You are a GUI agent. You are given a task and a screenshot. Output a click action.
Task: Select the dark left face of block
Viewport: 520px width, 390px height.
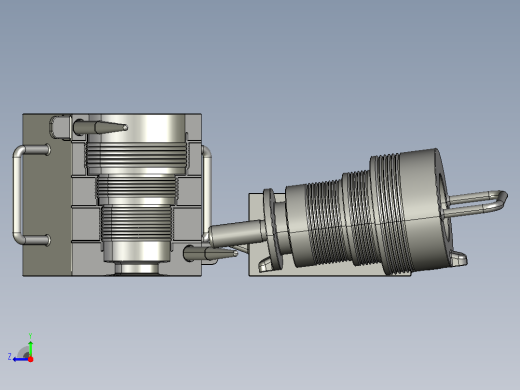click(x=47, y=195)
